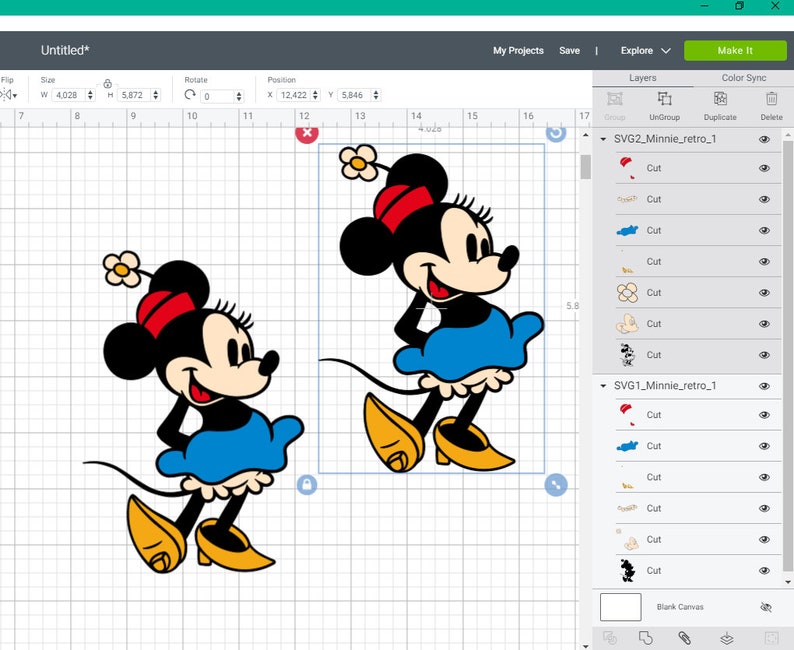Click the height H input field
This screenshot has width=794, height=650.
(x=135, y=95)
